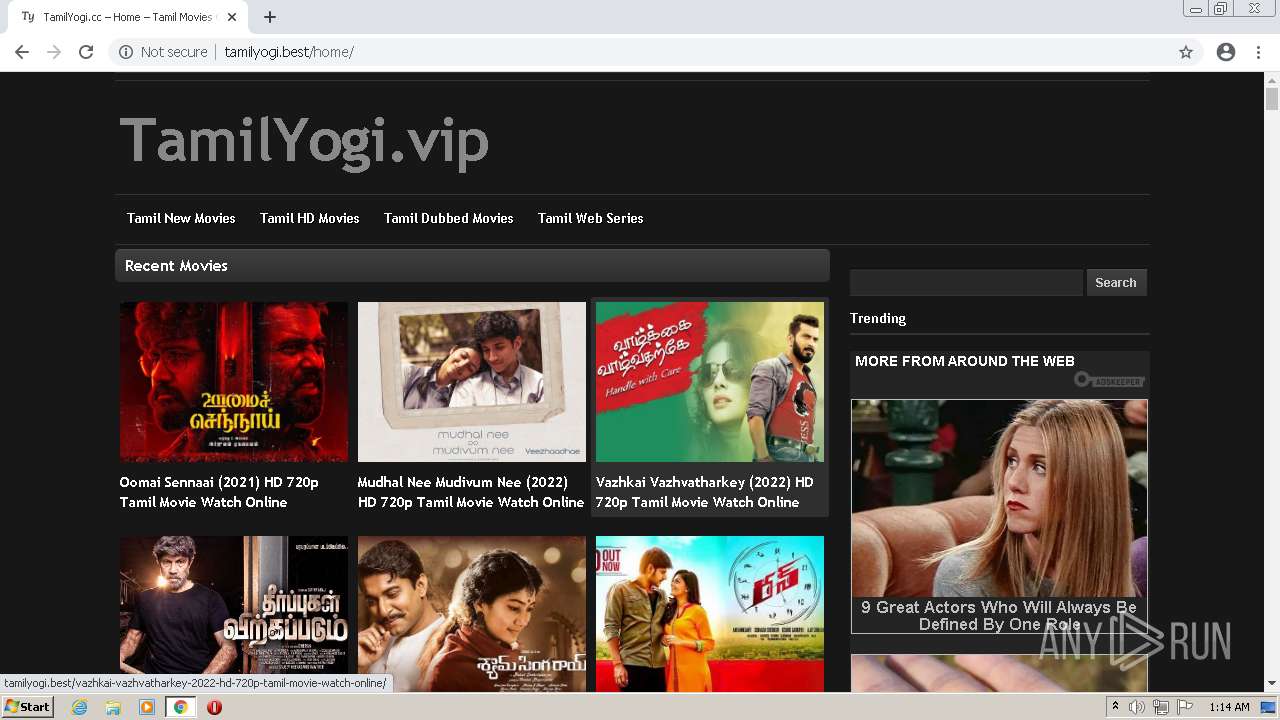The image size is (1280, 720).
Task: View site info Not secure icon
Action: coord(126,52)
